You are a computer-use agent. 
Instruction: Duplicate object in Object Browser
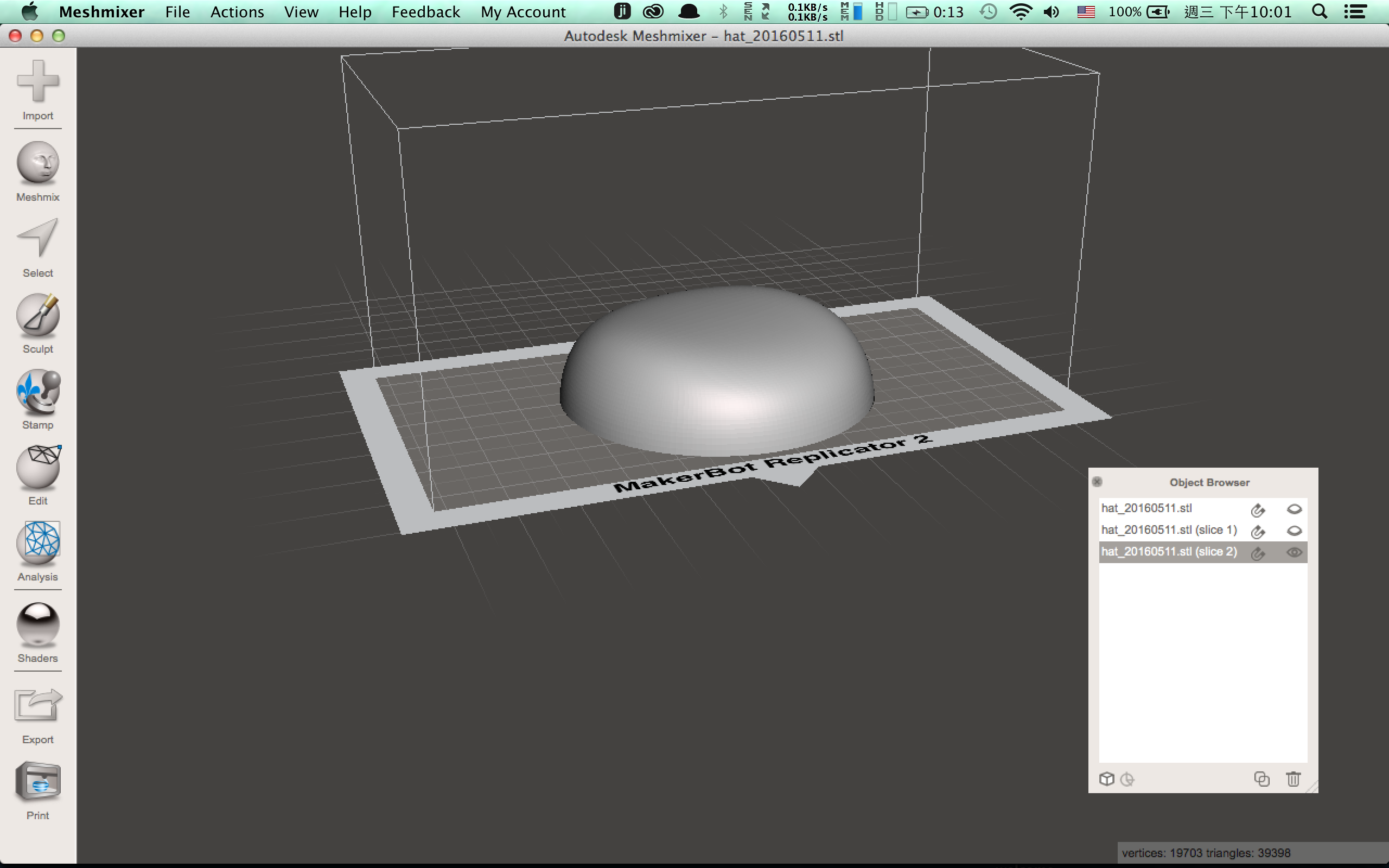pos(1261,779)
